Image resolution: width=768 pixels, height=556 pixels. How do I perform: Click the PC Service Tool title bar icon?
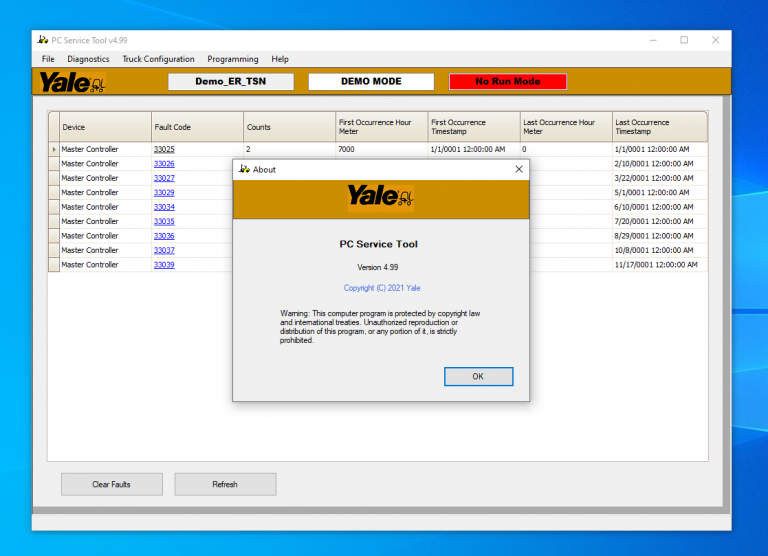point(43,40)
